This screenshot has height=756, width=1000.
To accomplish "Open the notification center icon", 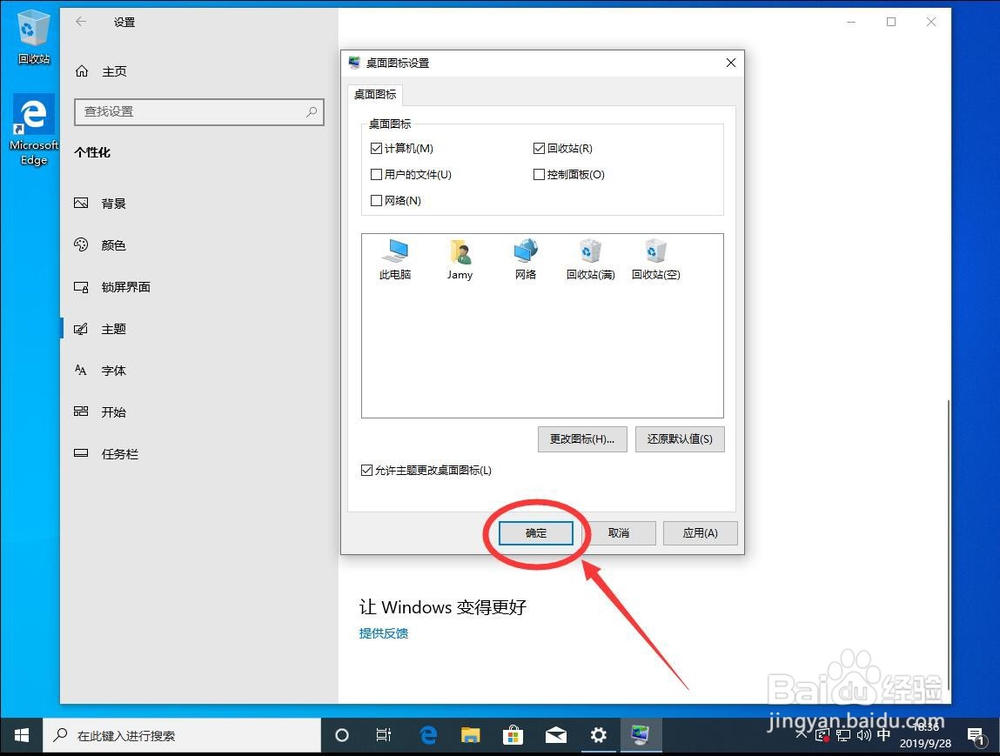I will [x=976, y=737].
